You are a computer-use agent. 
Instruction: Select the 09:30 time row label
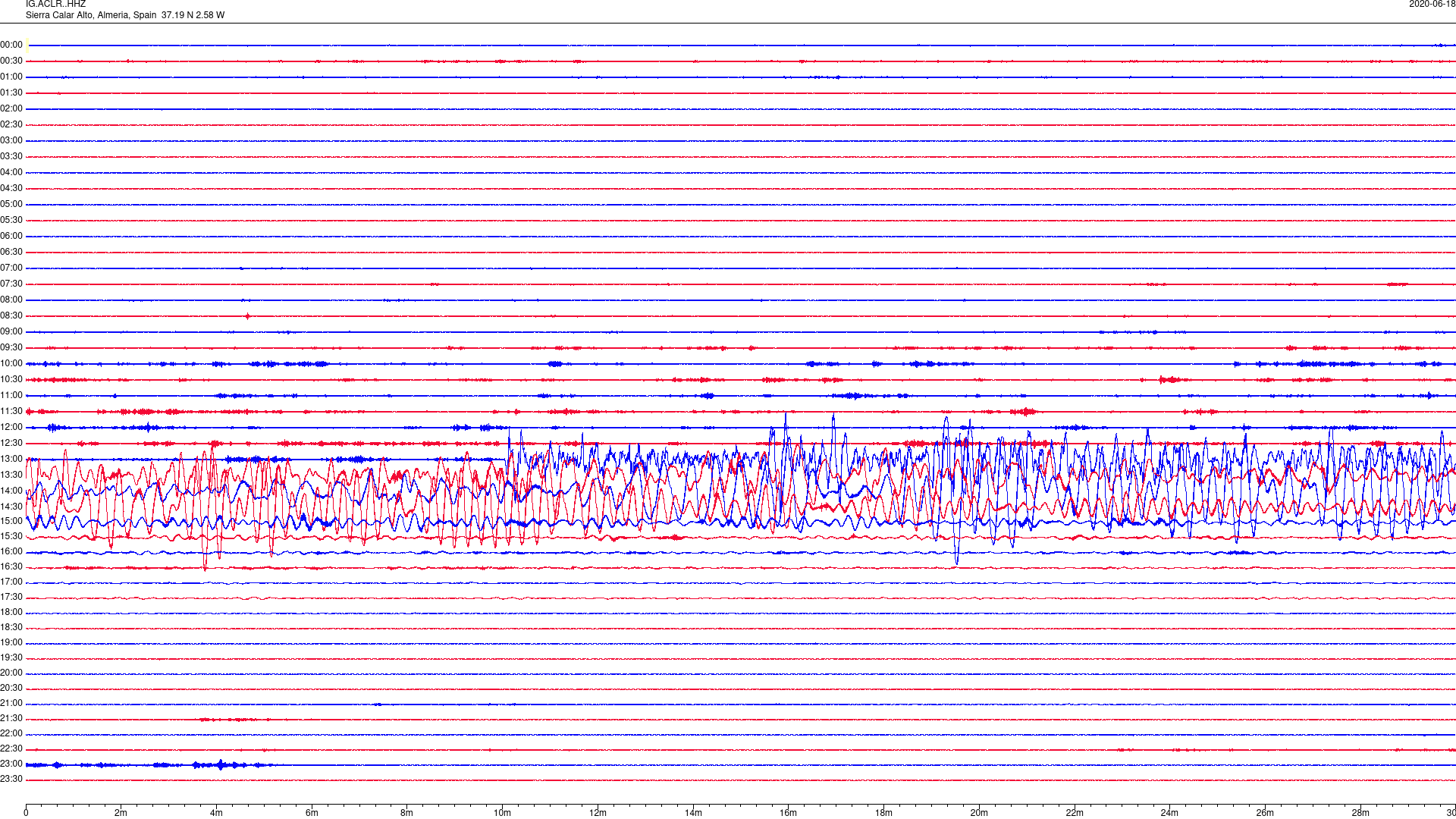[x=11, y=347]
